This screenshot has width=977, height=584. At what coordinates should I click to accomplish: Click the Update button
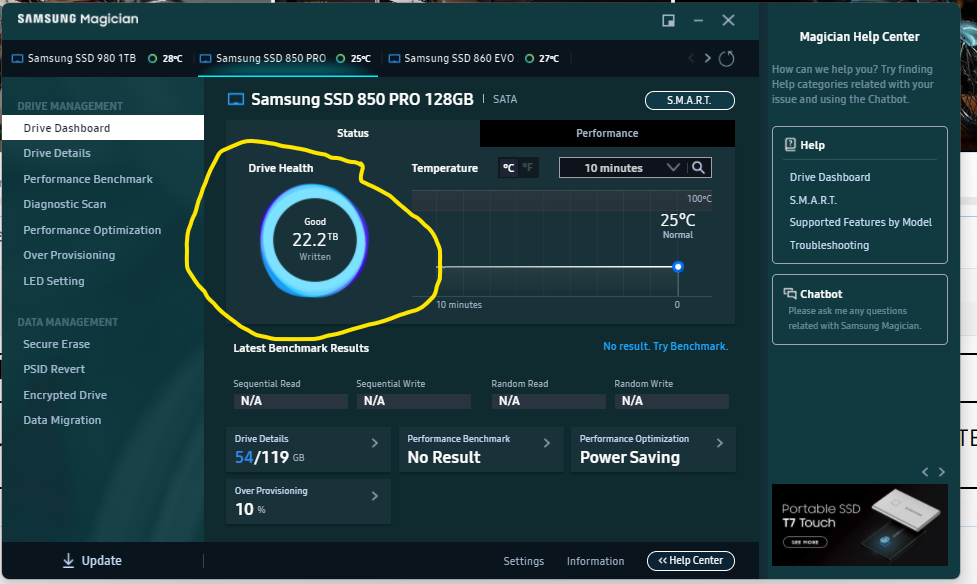tap(92, 561)
